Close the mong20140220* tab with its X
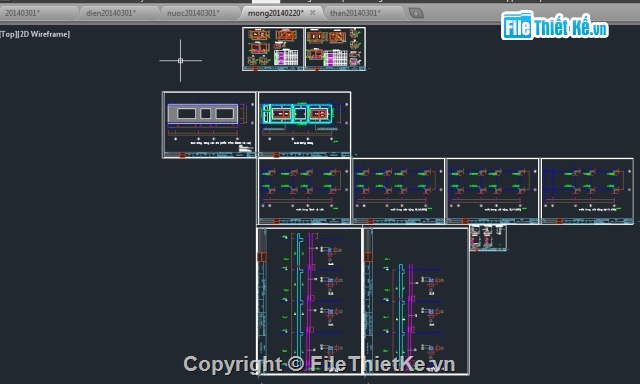Viewport: 640px width, 384px height. pyautogui.click(x=313, y=13)
